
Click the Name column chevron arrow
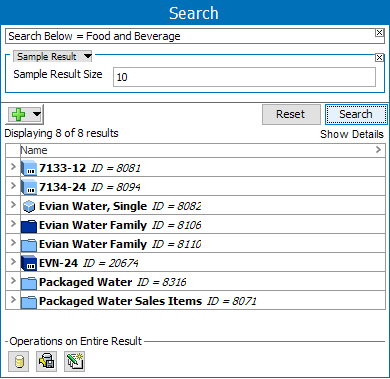click(378, 150)
